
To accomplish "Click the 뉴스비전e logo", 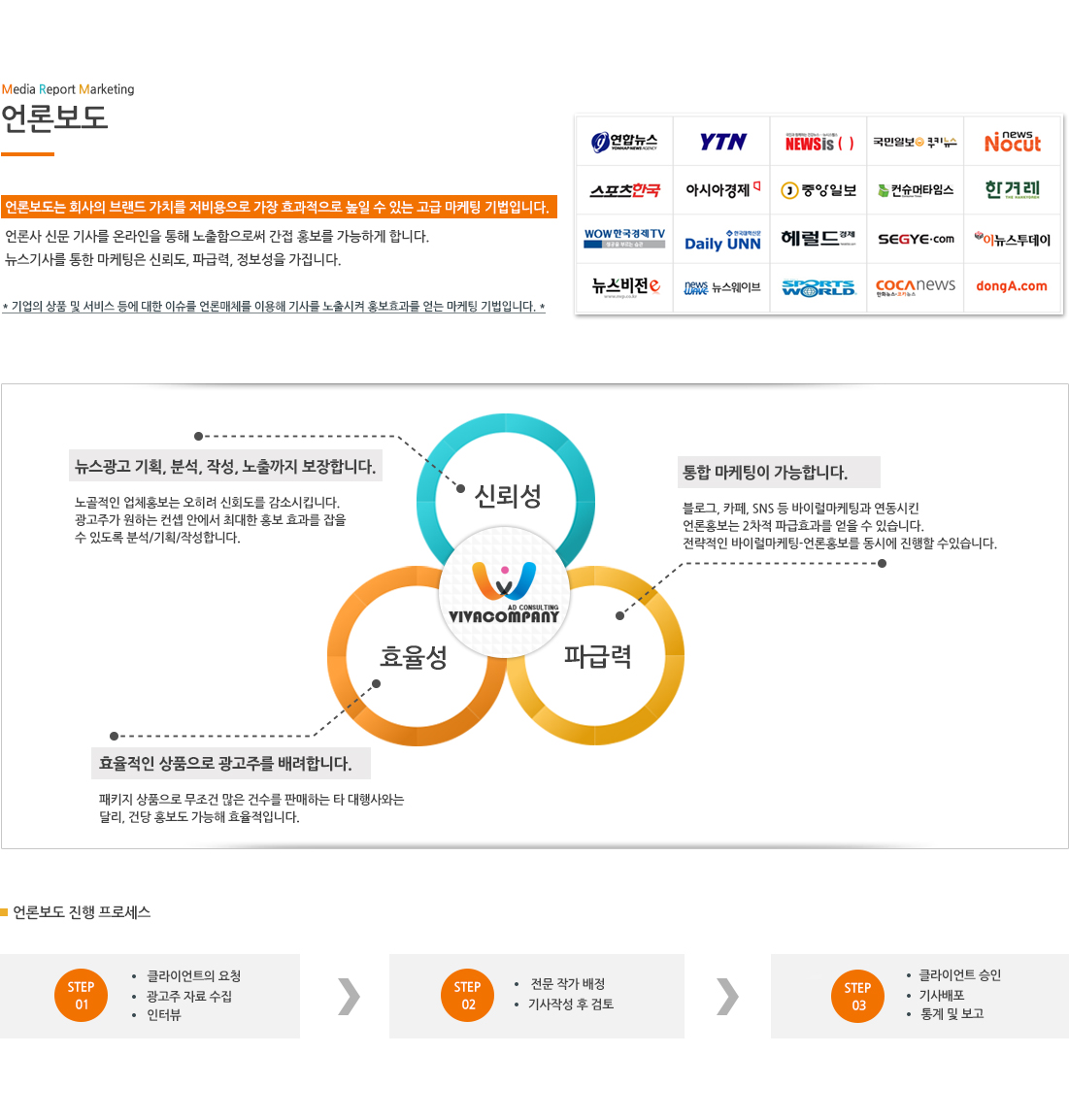I will (x=625, y=287).
